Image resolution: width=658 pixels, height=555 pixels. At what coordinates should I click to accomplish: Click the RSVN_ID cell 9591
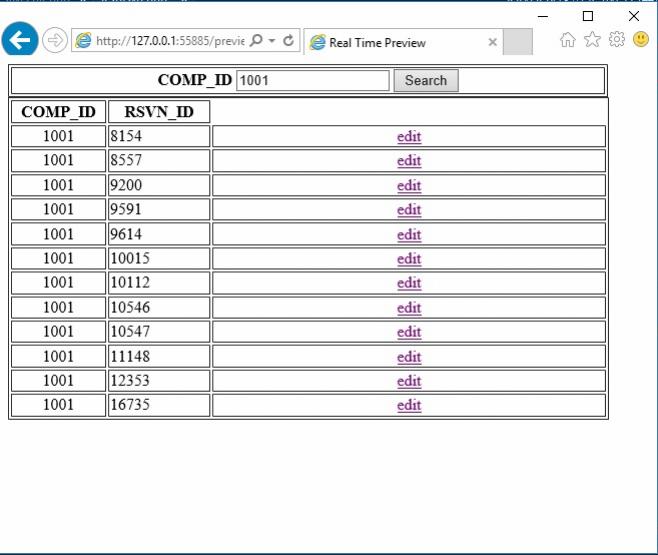point(159,209)
